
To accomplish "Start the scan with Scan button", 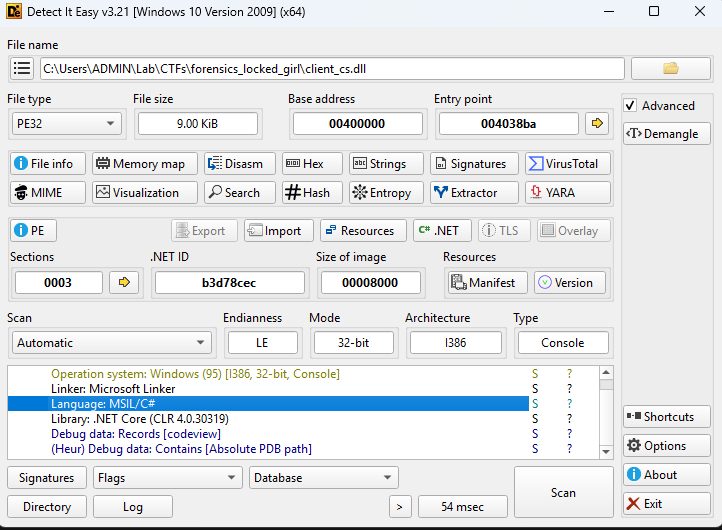I will click(564, 492).
